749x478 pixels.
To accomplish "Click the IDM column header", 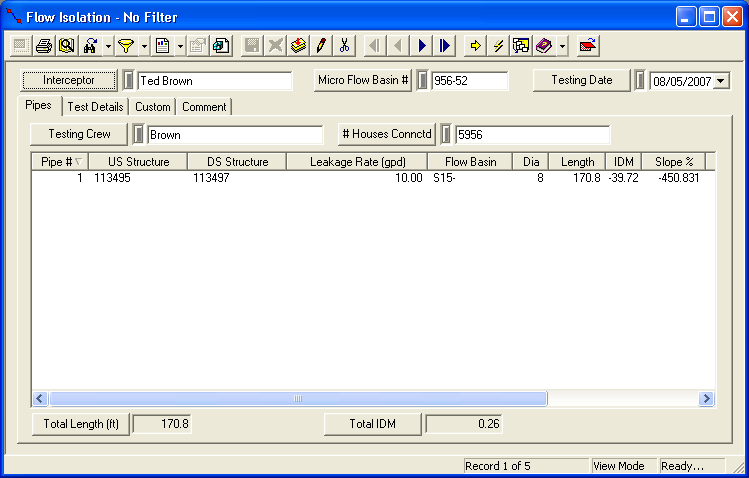I will [x=624, y=162].
